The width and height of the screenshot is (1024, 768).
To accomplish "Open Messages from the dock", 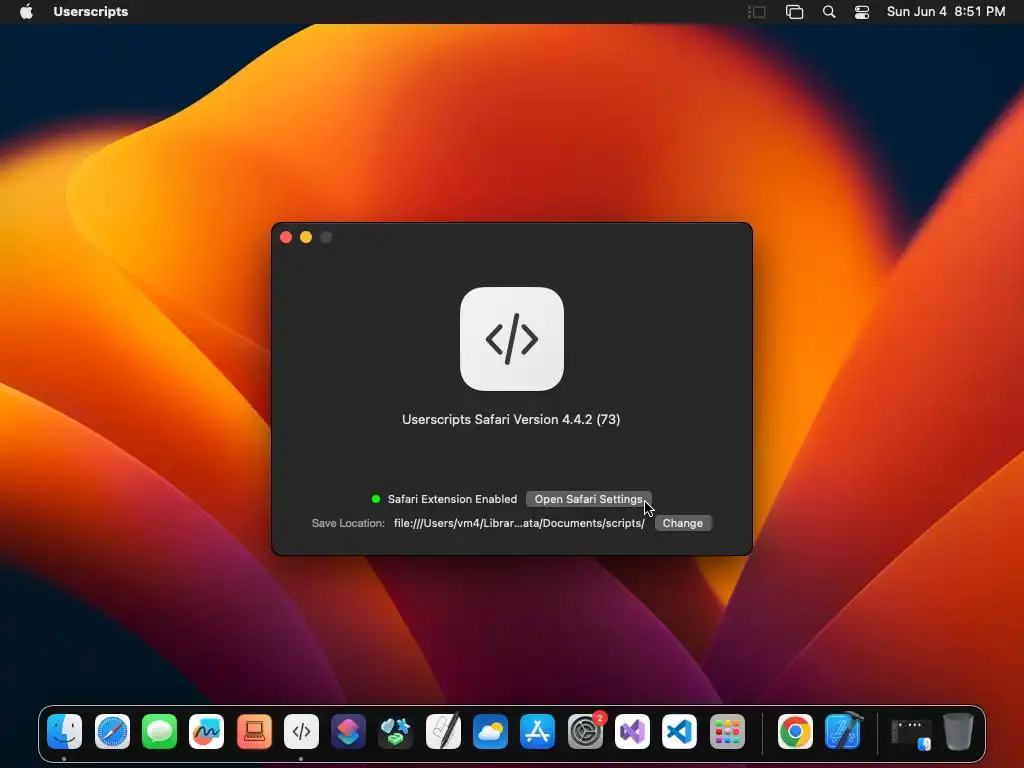I will tap(159, 731).
